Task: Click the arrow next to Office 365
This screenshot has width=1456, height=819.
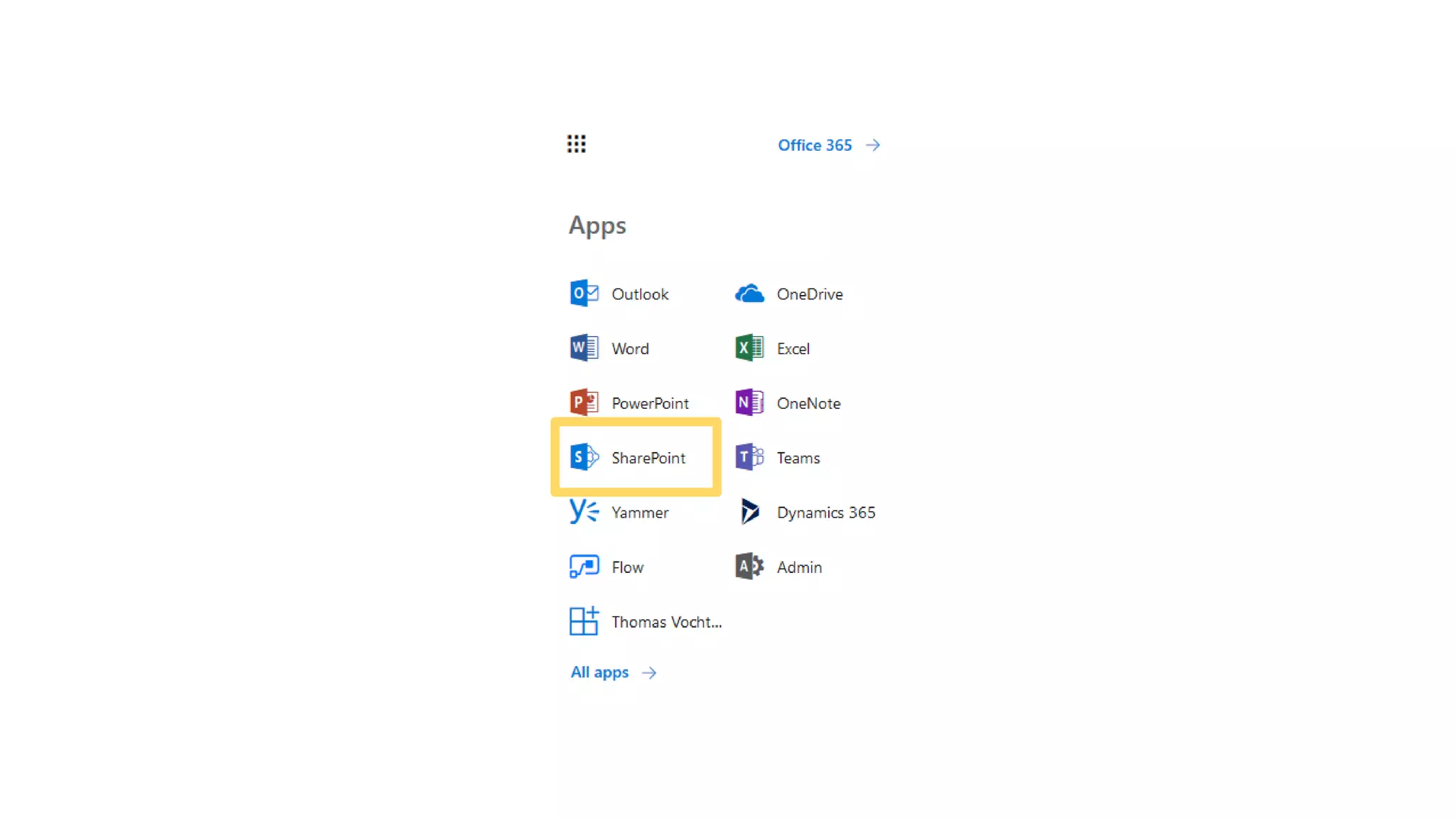Action: pyautogui.click(x=873, y=145)
